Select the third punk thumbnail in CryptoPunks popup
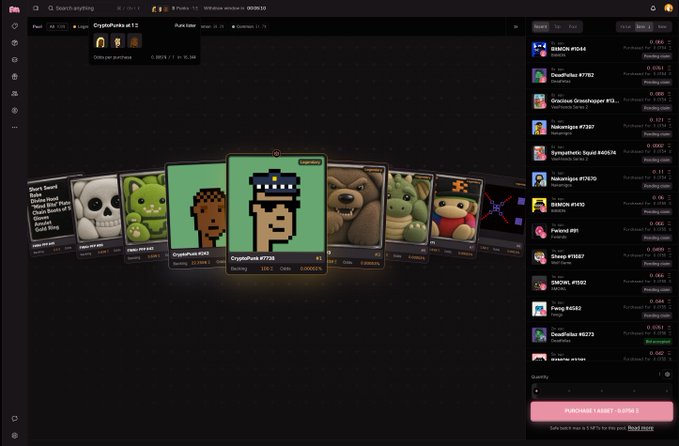This screenshot has height=446, width=679. [x=135, y=42]
